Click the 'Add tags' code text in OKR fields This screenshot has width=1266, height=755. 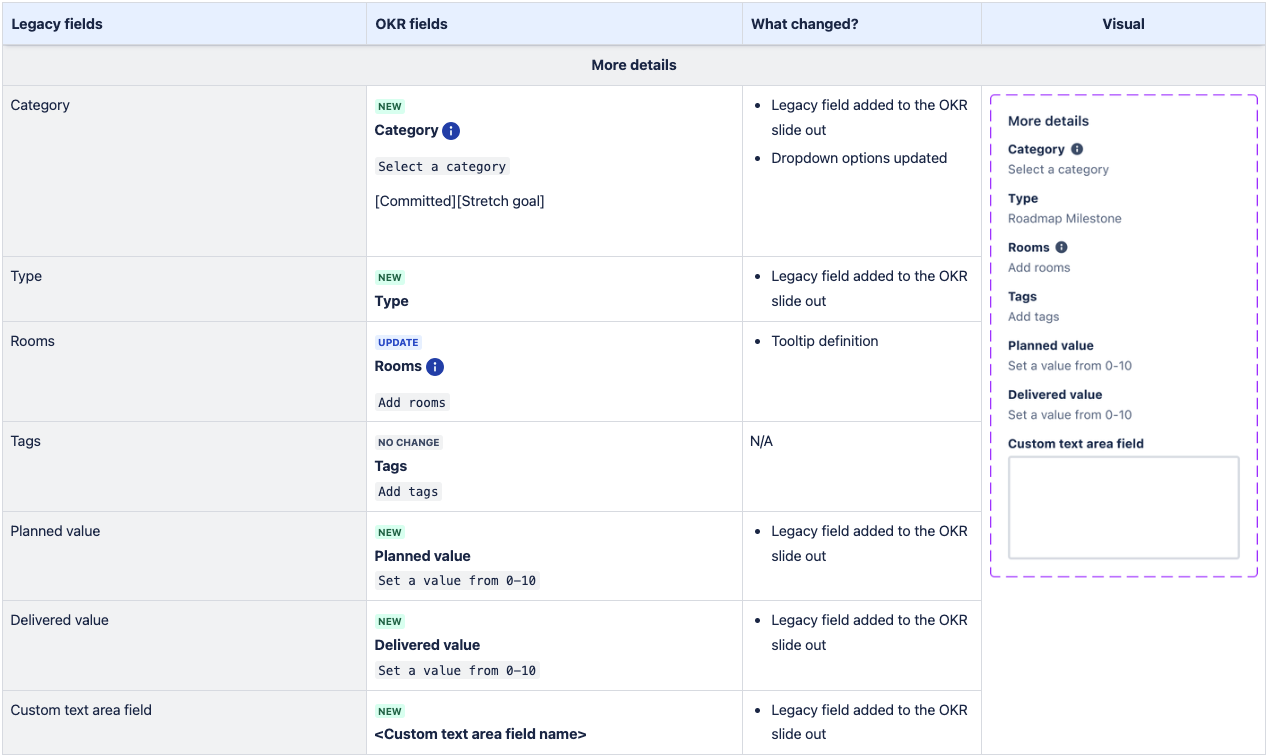pyautogui.click(x=408, y=492)
